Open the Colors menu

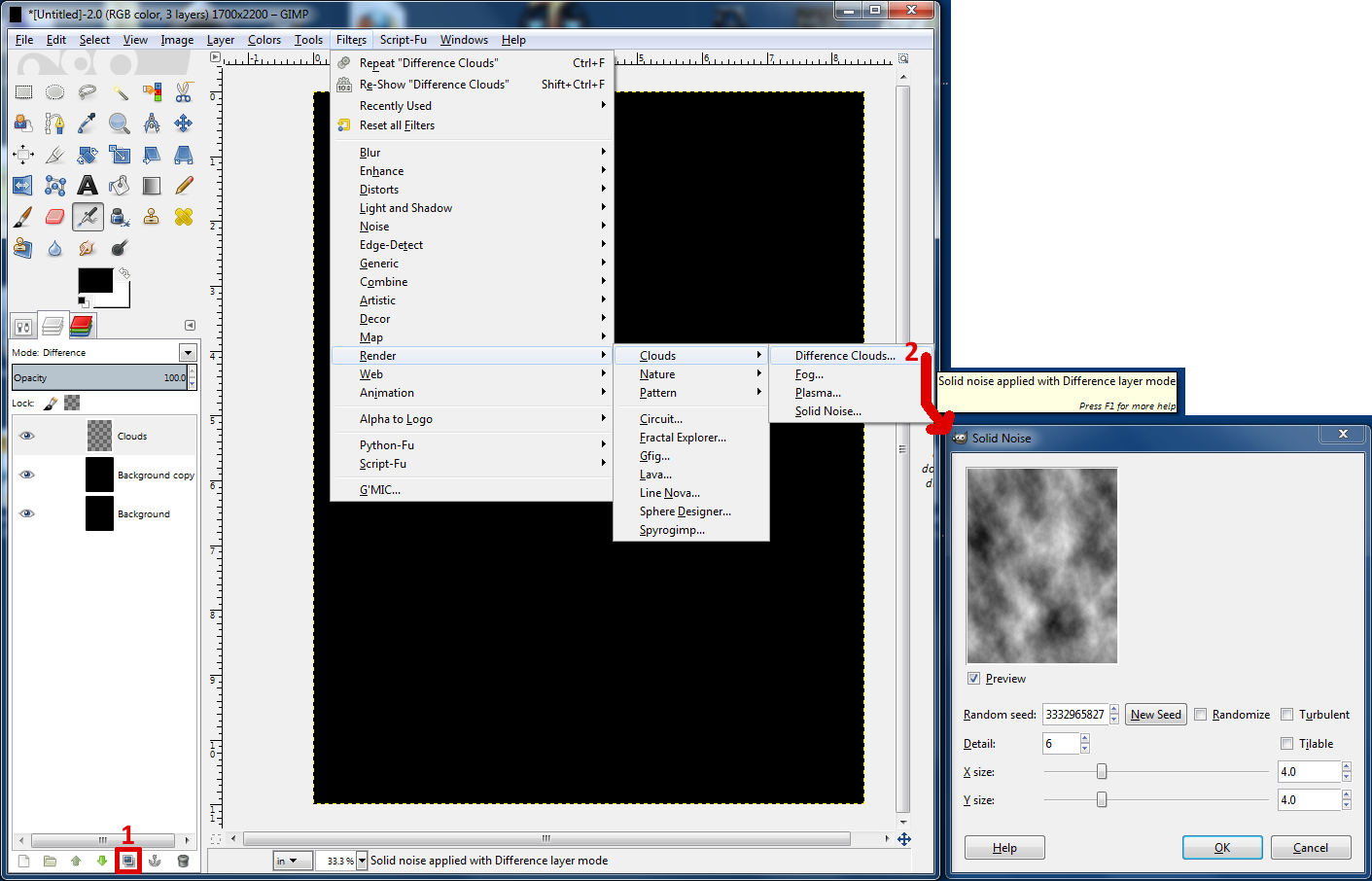point(264,40)
